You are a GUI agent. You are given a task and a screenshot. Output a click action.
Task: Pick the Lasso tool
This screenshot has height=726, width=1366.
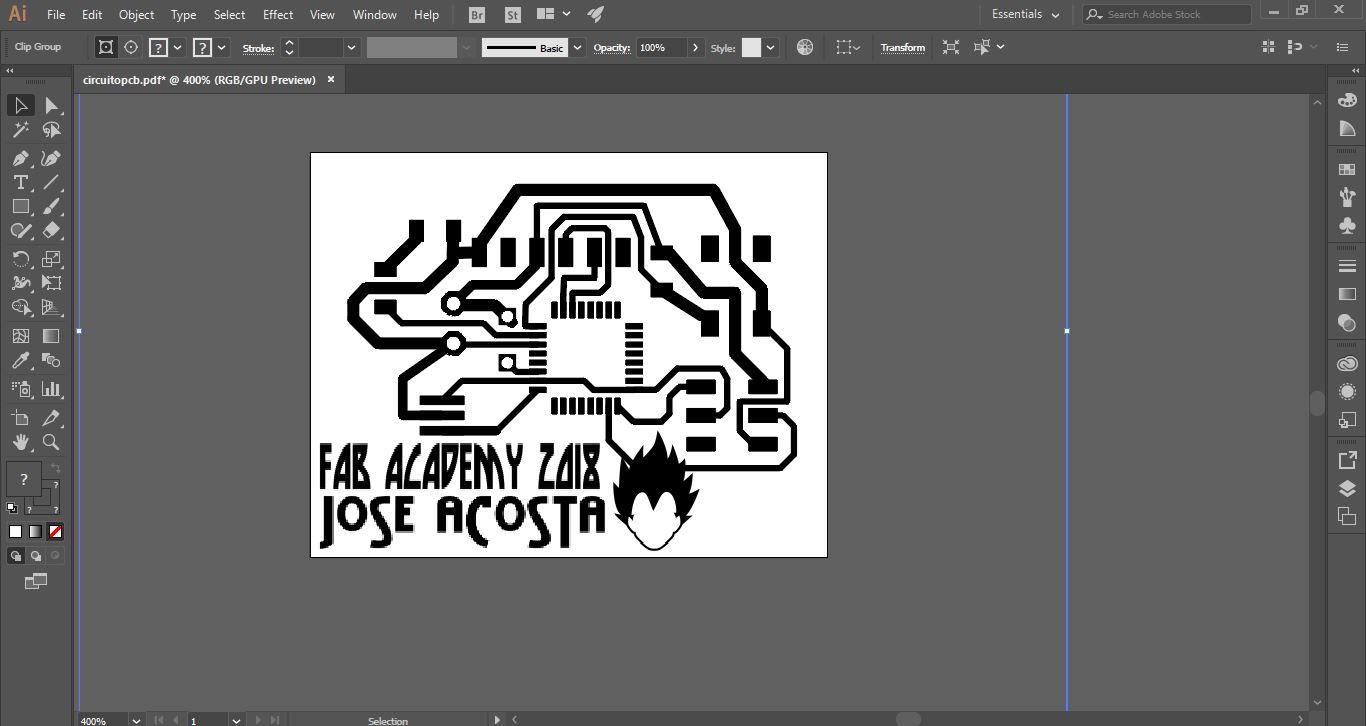click(51, 130)
